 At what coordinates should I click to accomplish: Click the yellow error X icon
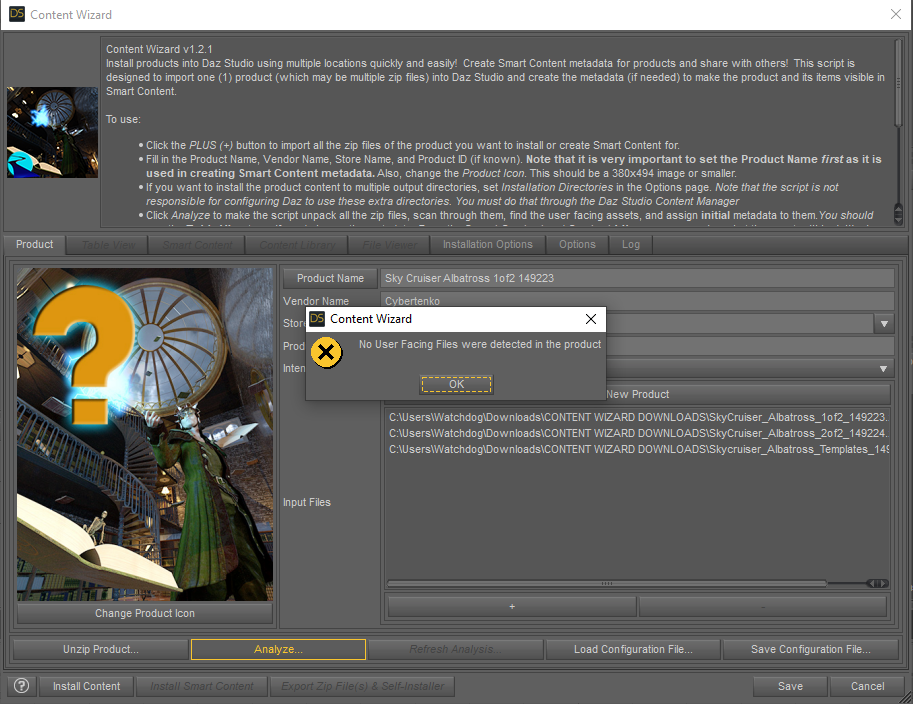(326, 352)
